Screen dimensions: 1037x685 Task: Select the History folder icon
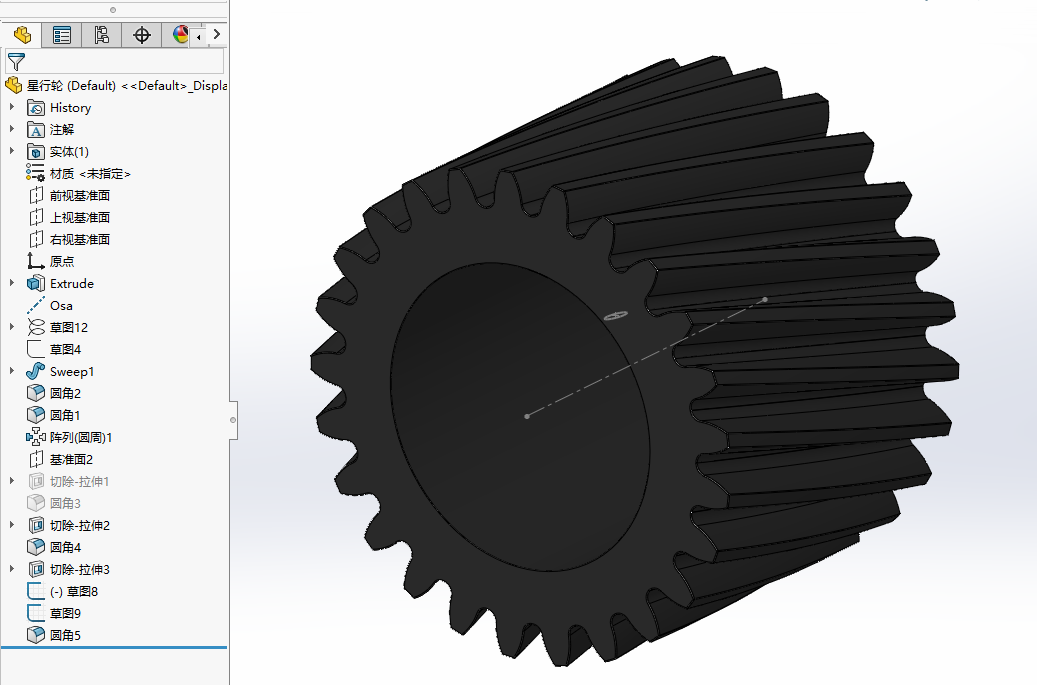36,108
